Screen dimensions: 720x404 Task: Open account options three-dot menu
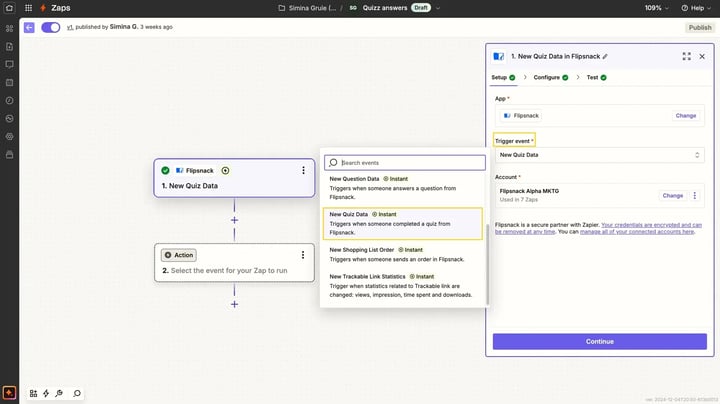pos(695,196)
